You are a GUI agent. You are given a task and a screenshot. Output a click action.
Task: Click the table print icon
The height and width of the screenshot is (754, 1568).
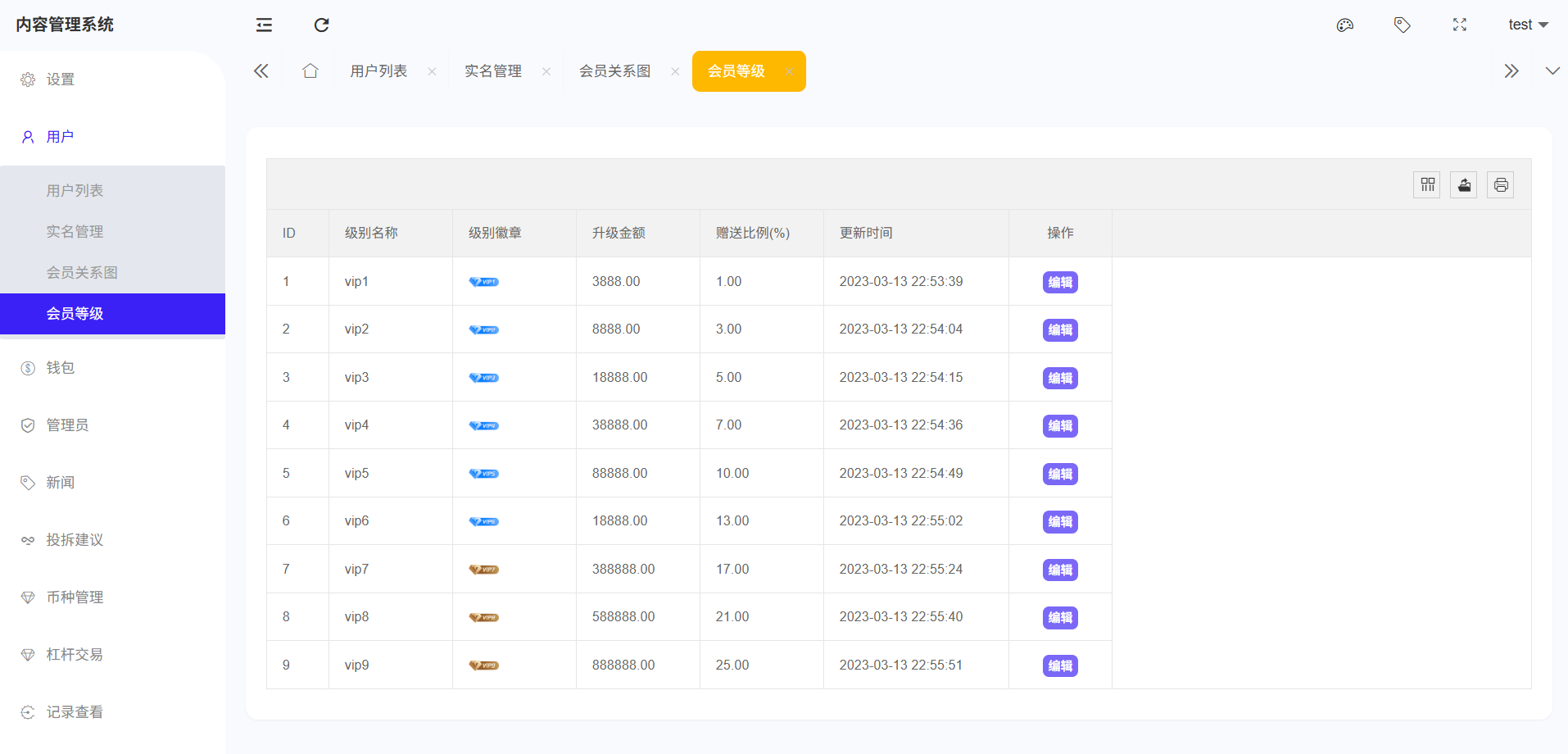click(x=1500, y=184)
